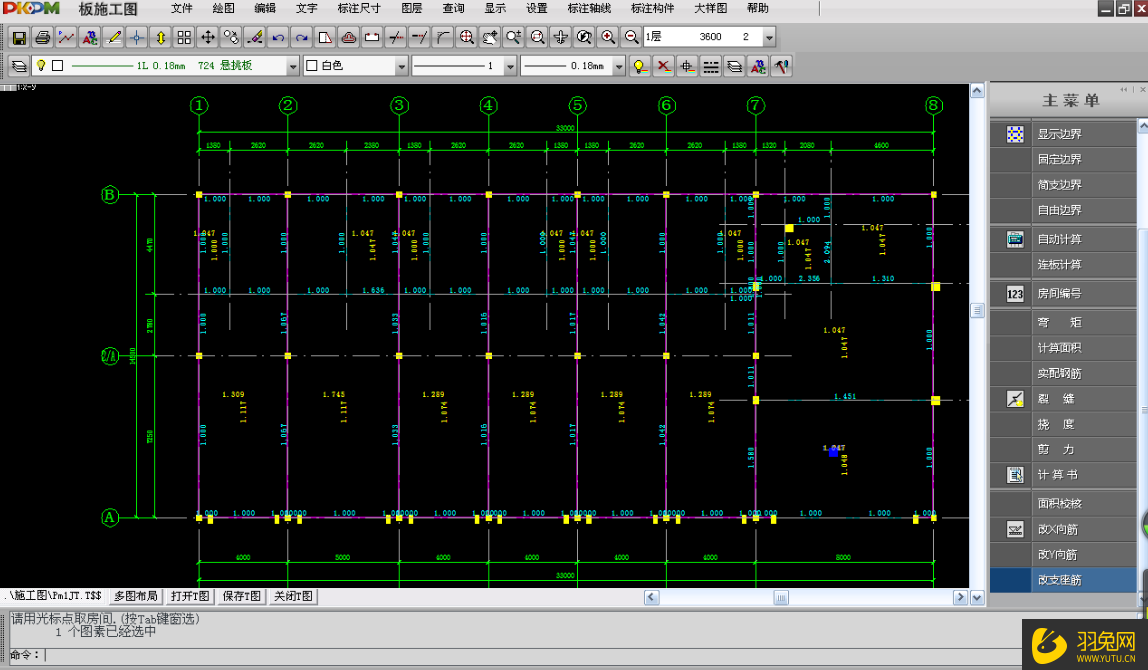Screen dimensions: 1148x670
Task: Open the 0.18mm line width dropdown
Action: 618,66
